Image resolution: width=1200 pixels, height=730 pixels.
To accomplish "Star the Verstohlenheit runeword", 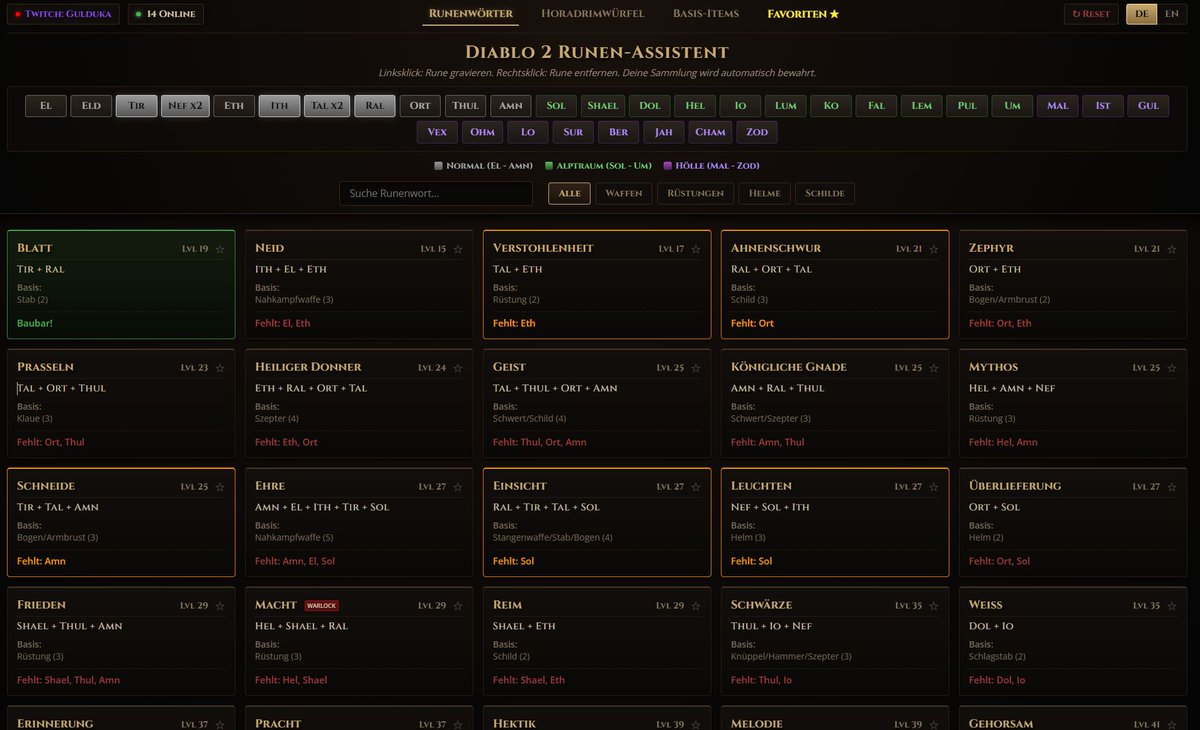I will [695, 248].
